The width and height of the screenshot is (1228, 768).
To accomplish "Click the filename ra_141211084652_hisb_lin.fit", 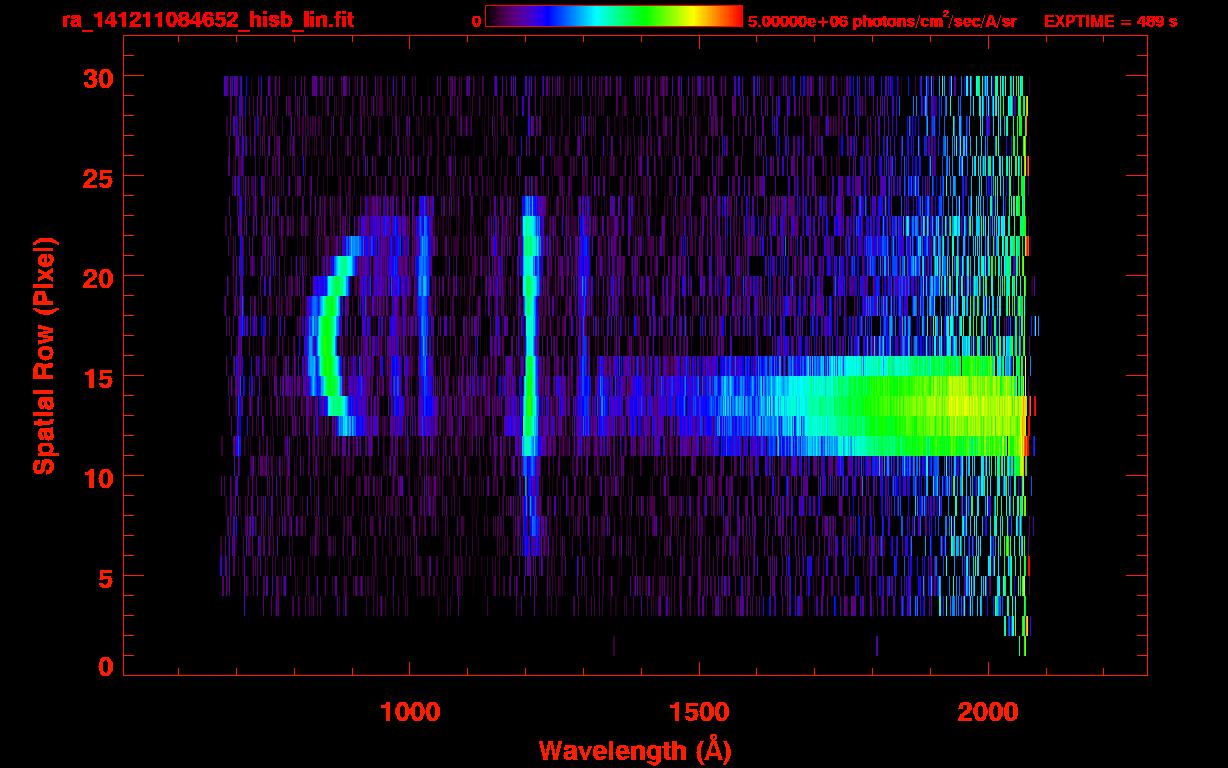I will tap(207, 20).
